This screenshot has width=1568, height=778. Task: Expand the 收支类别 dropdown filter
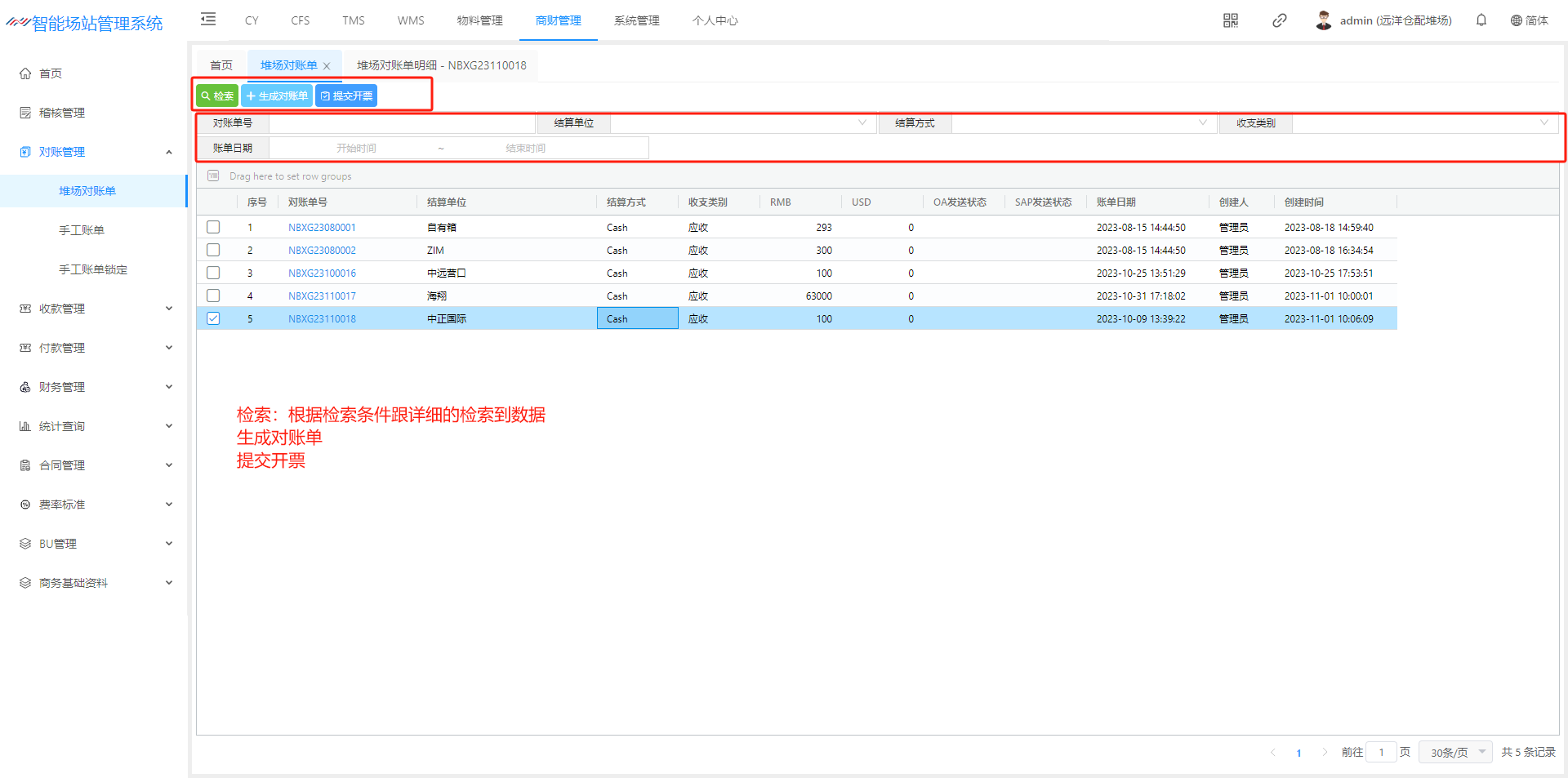pos(1423,123)
